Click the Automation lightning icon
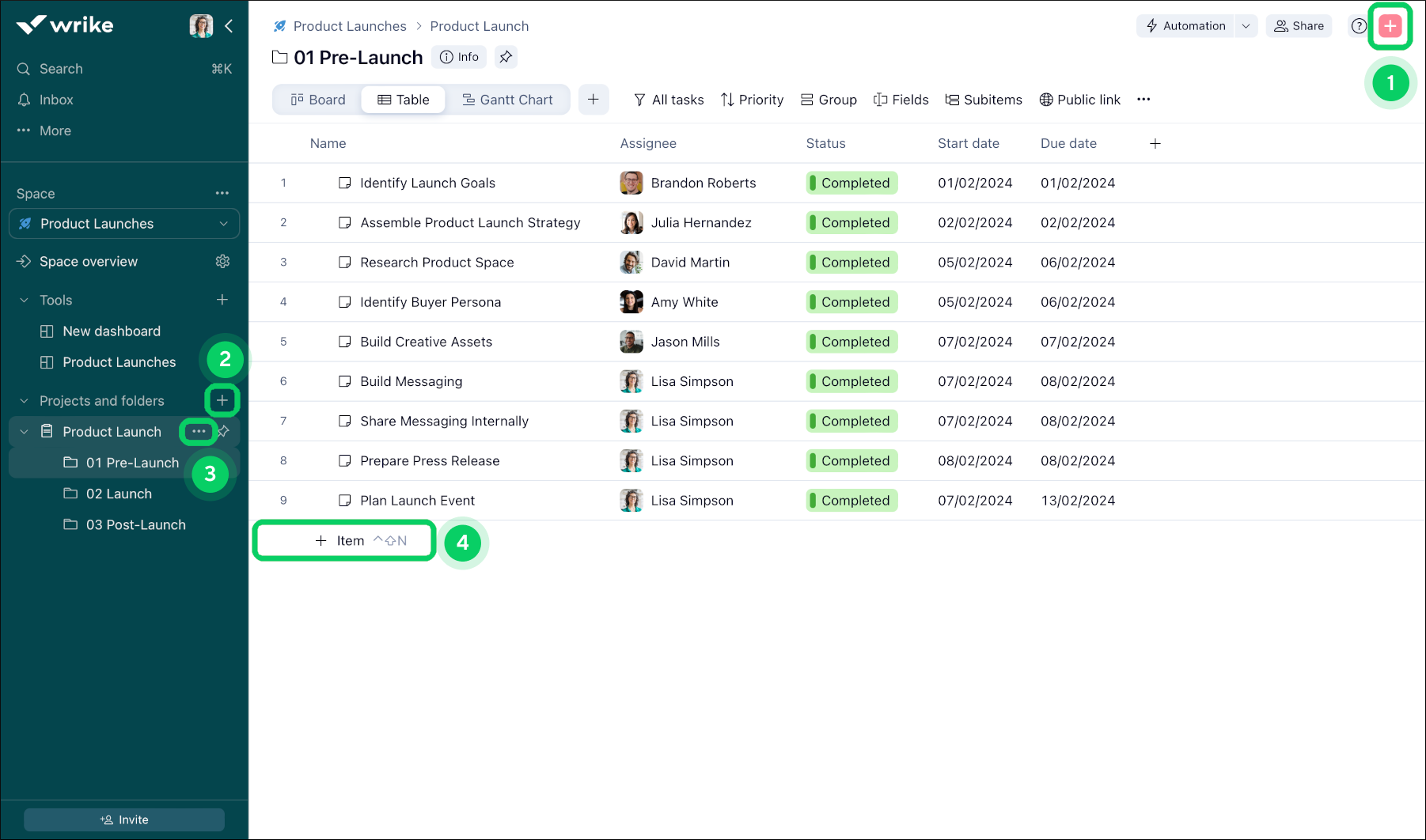1426x840 pixels. click(x=1151, y=25)
